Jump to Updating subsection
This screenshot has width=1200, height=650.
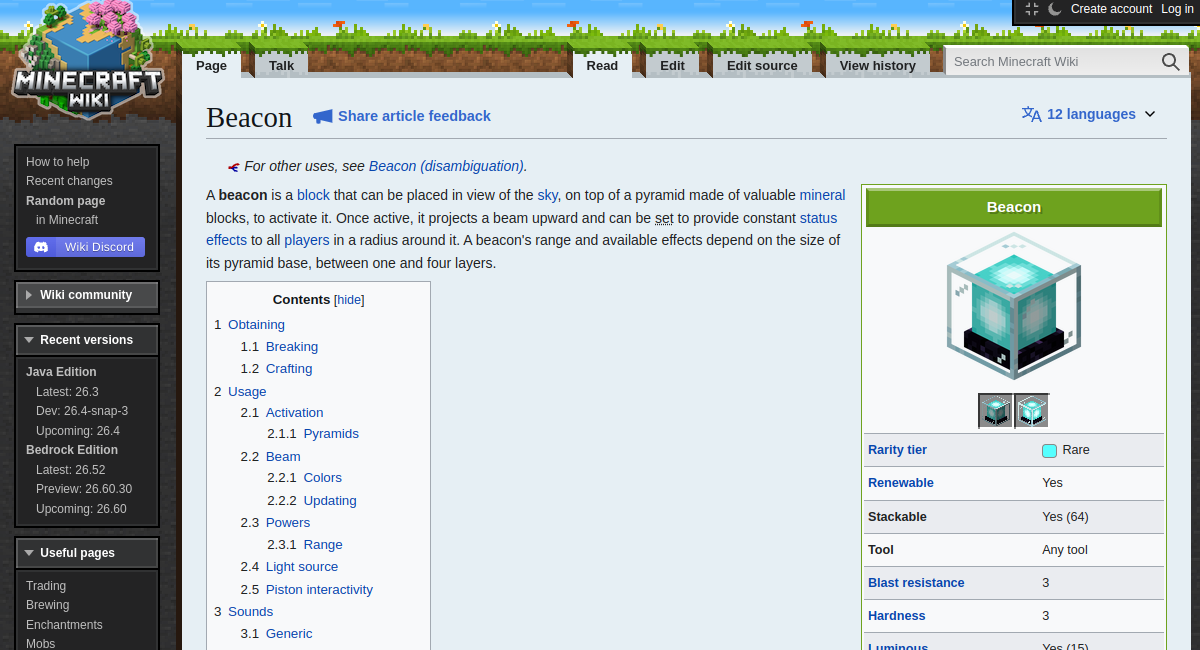click(330, 501)
